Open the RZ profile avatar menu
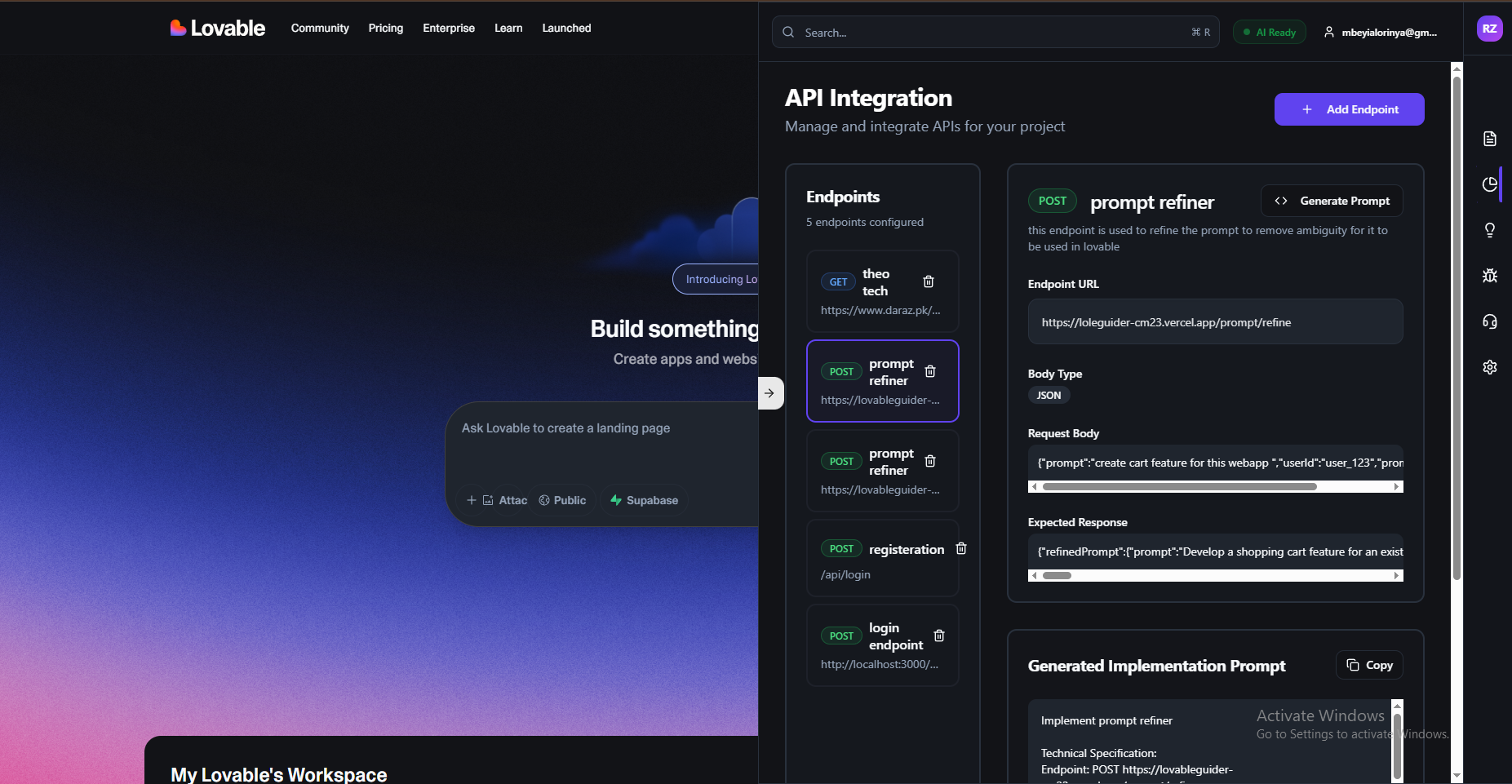This screenshot has height=784, width=1512. (1488, 29)
